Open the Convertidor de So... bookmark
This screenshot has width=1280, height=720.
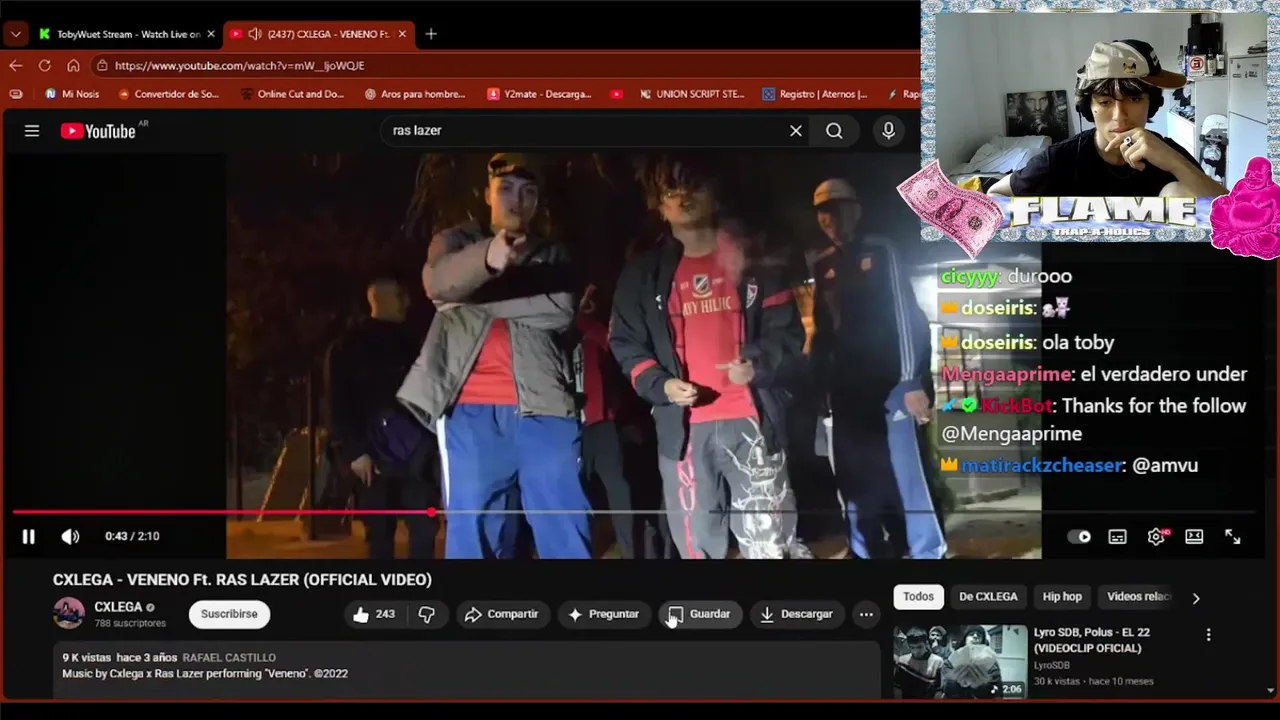168,94
